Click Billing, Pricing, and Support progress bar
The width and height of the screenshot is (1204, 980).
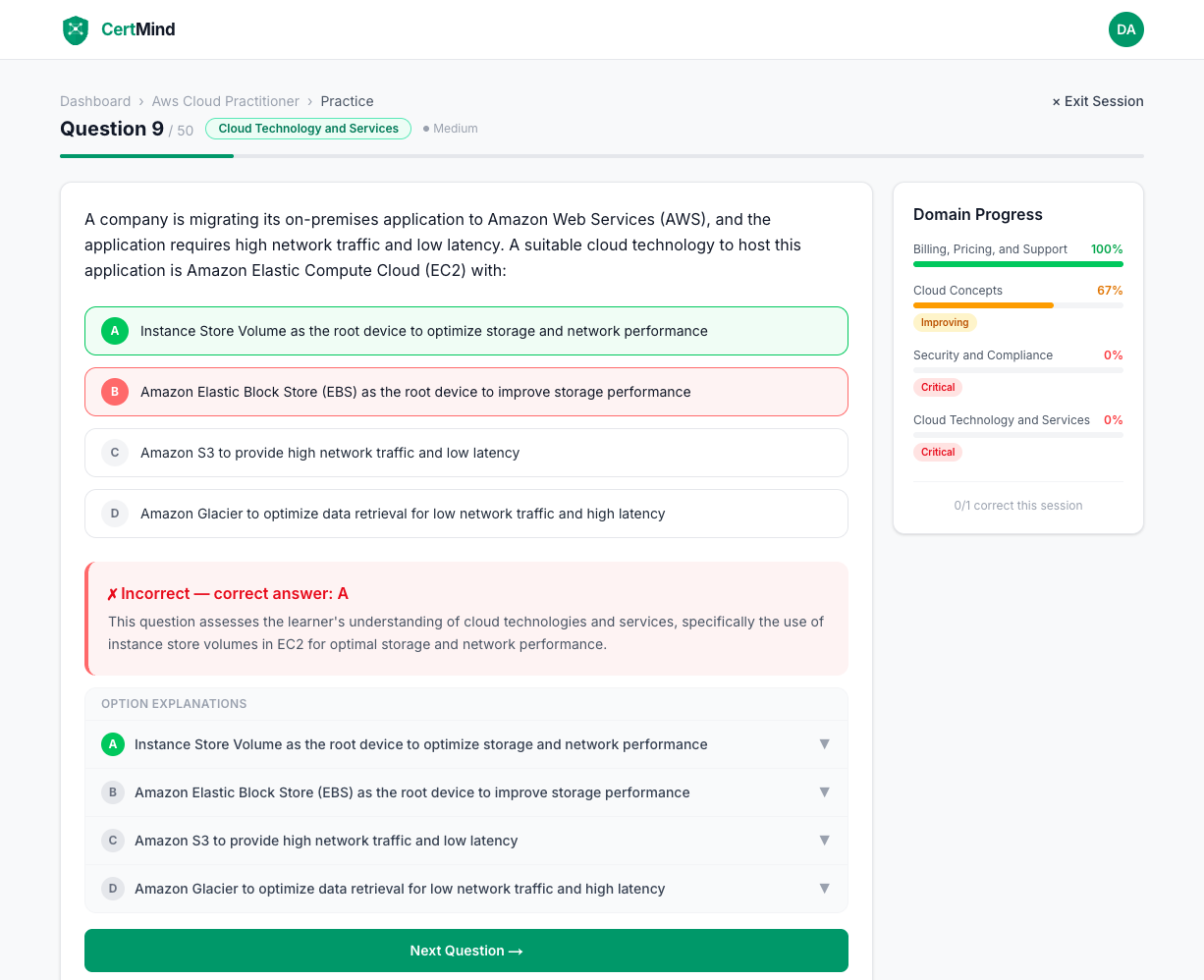pyautogui.click(x=1018, y=264)
